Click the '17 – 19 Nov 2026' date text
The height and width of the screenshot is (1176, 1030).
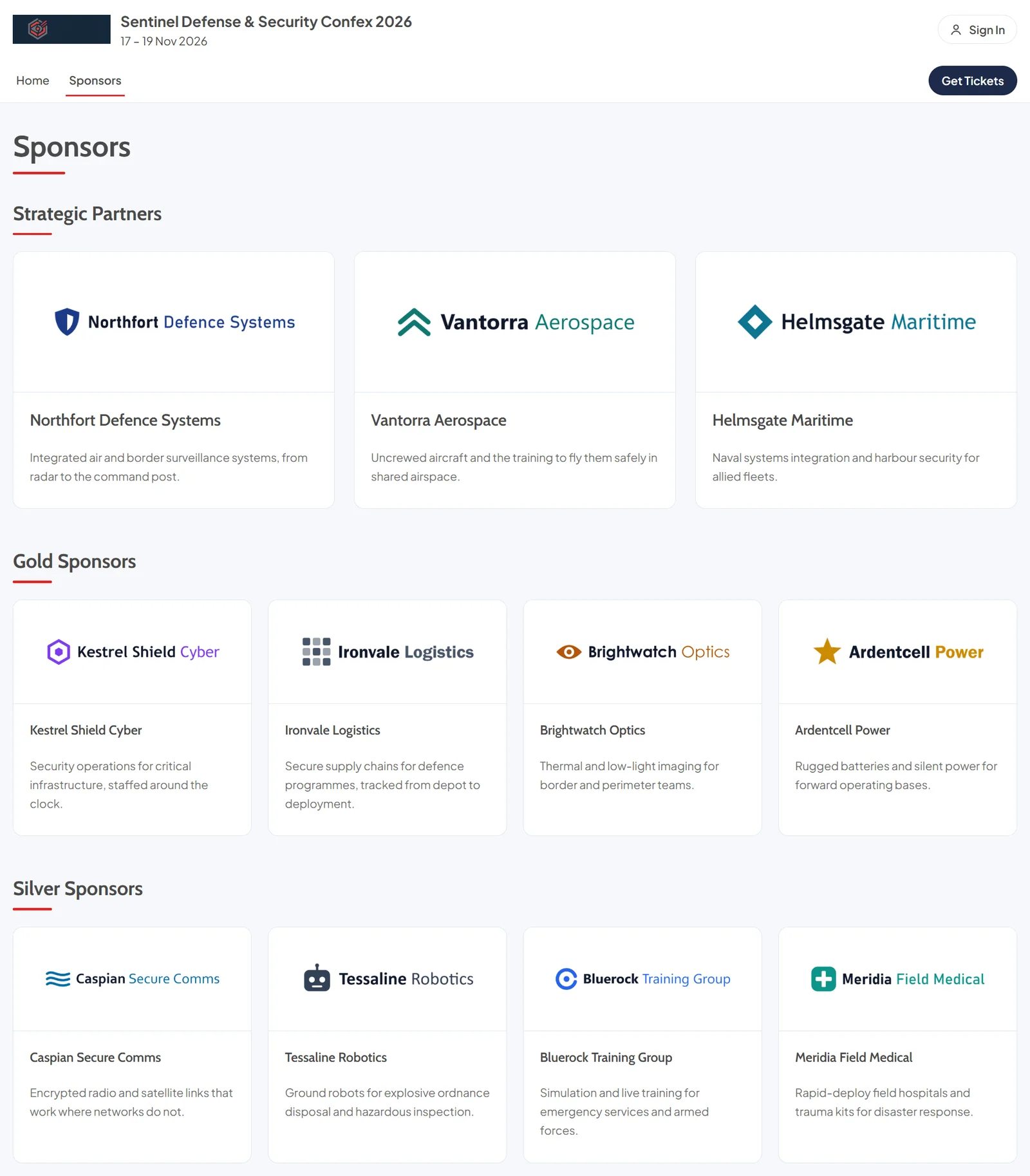coord(164,41)
